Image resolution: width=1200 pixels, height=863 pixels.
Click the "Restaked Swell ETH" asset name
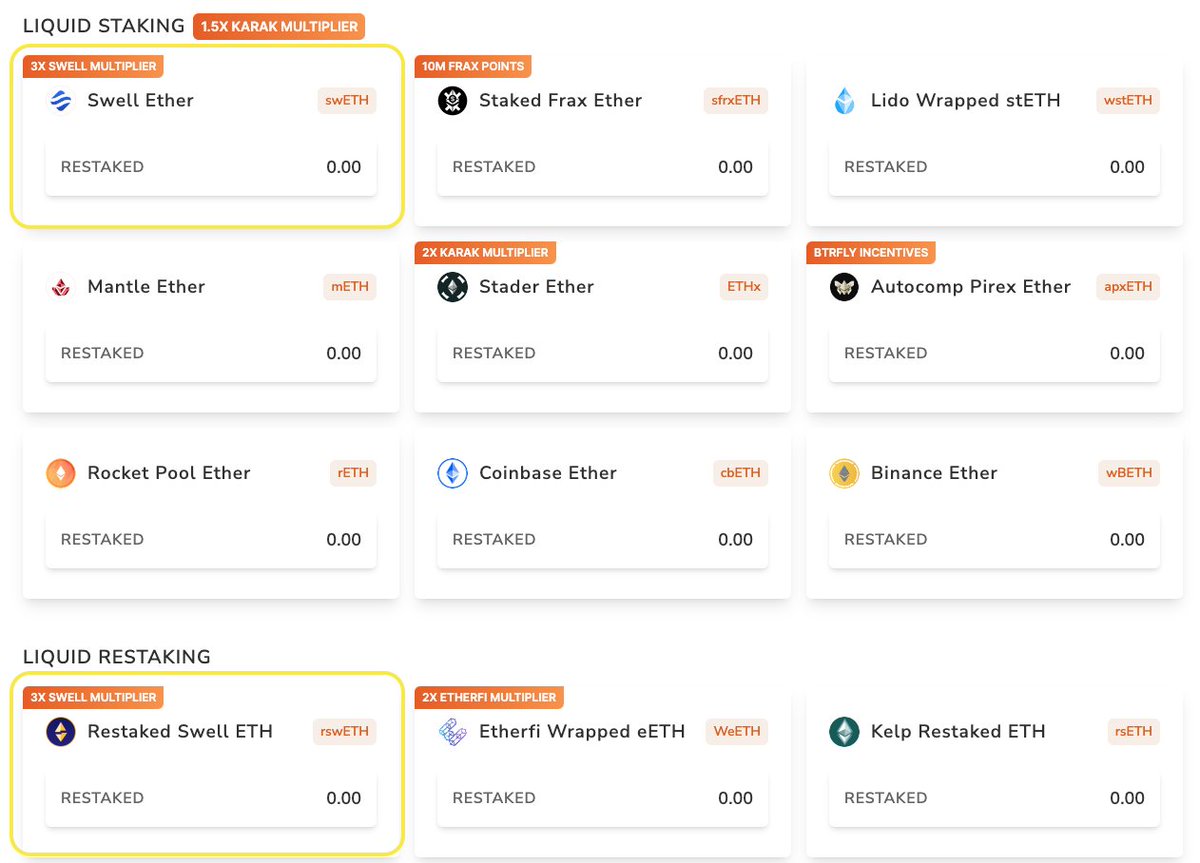pyautogui.click(x=180, y=731)
